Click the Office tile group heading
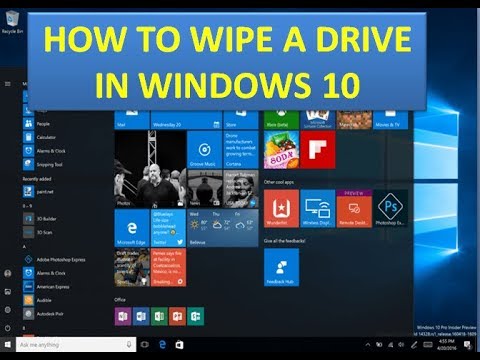The image size is (480, 360). (120, 300)
